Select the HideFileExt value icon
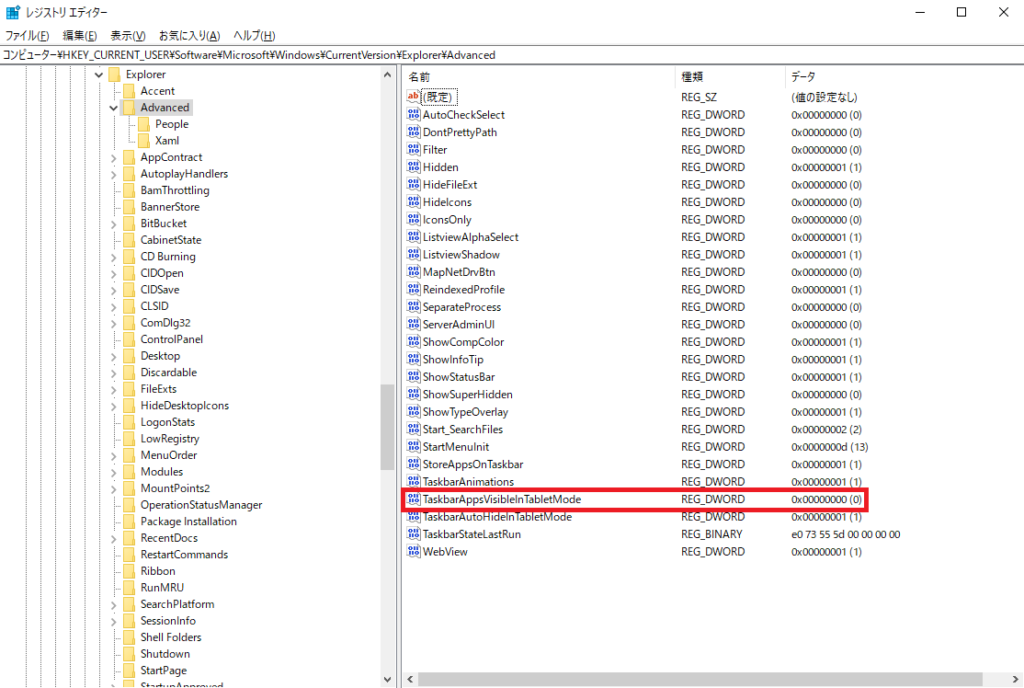 (414, 185)
